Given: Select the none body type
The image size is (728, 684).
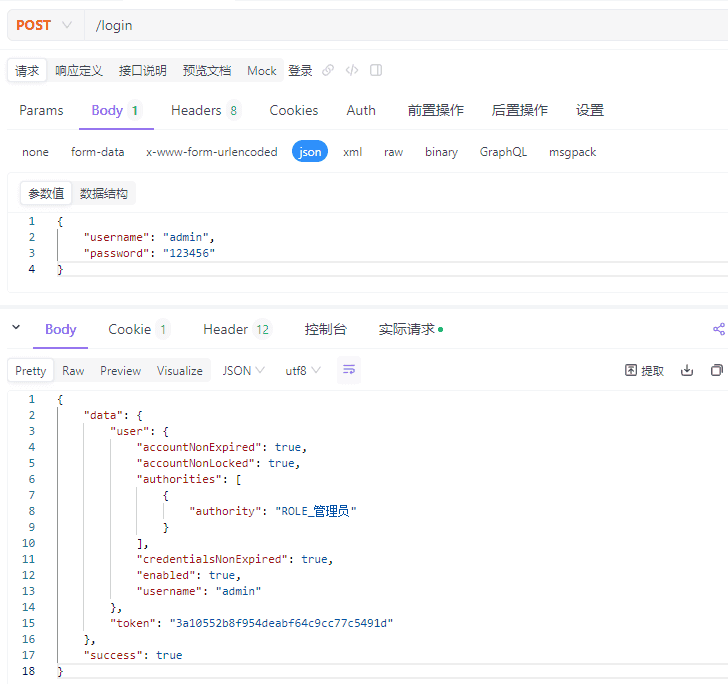Looking at the screenshot, I should 35,152.
